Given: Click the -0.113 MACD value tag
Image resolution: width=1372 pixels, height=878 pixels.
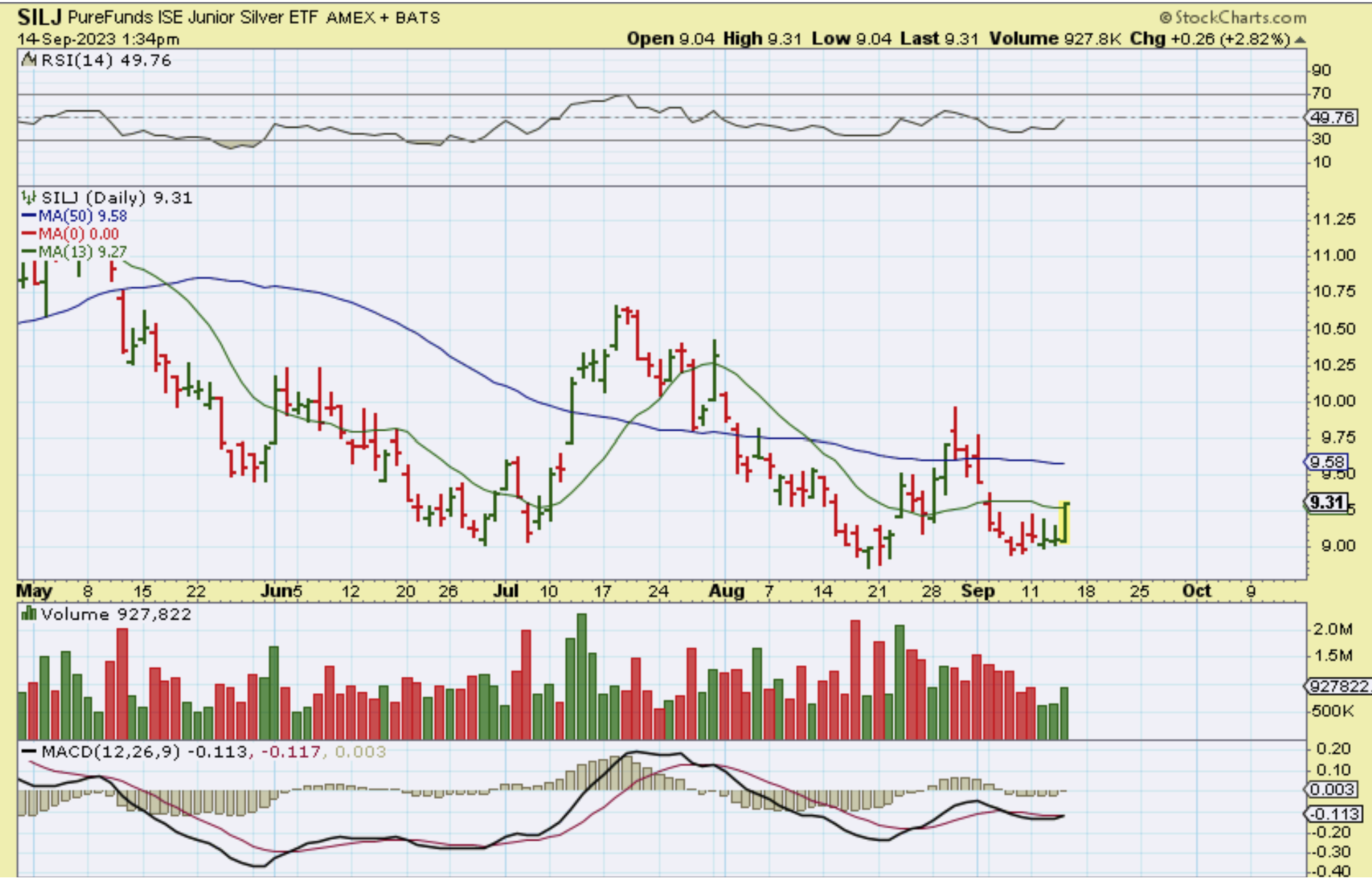Looking at the screenshot, I should click(1333, 814).
